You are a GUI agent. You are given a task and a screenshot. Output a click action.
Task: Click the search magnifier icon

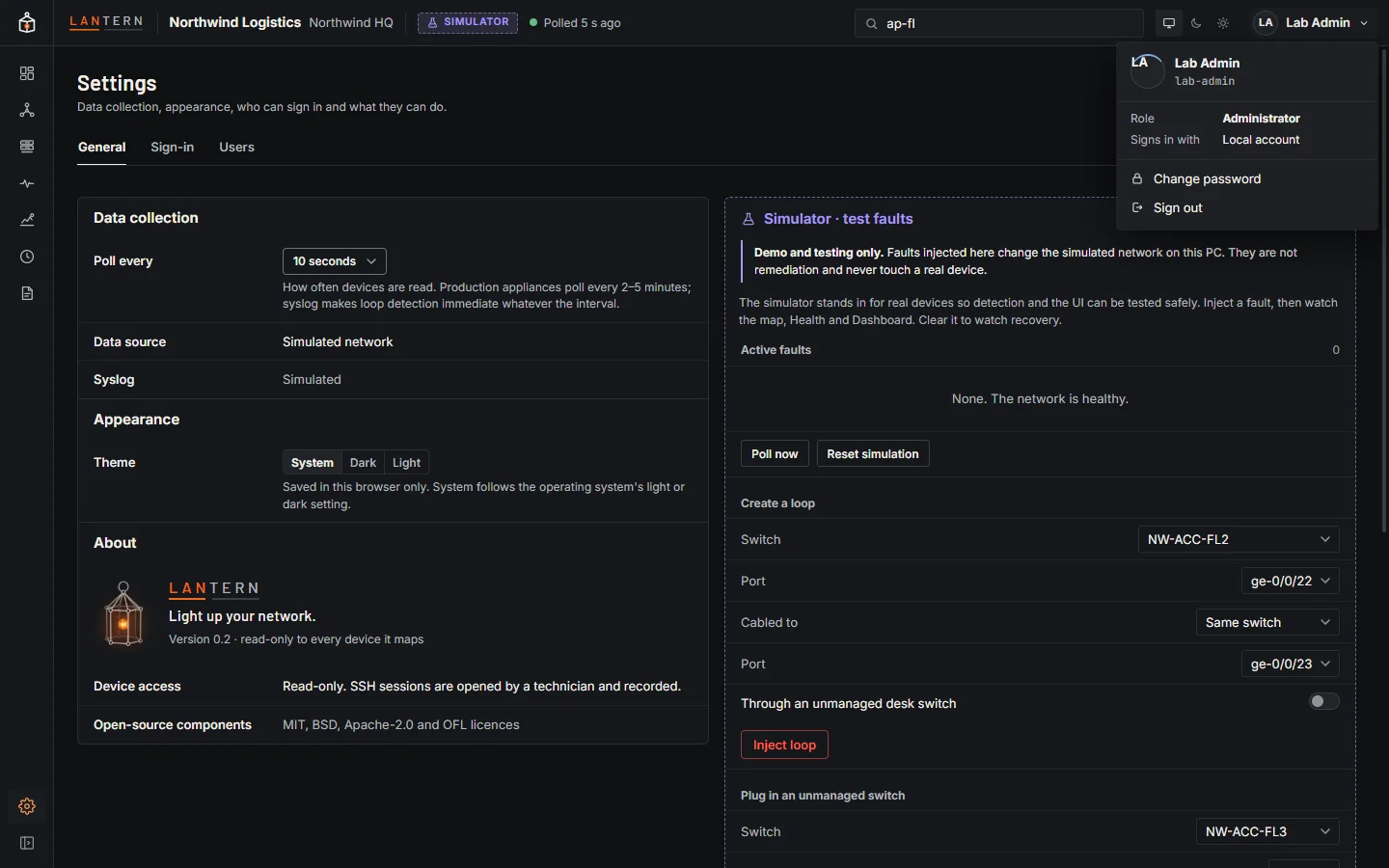point(872,23)
